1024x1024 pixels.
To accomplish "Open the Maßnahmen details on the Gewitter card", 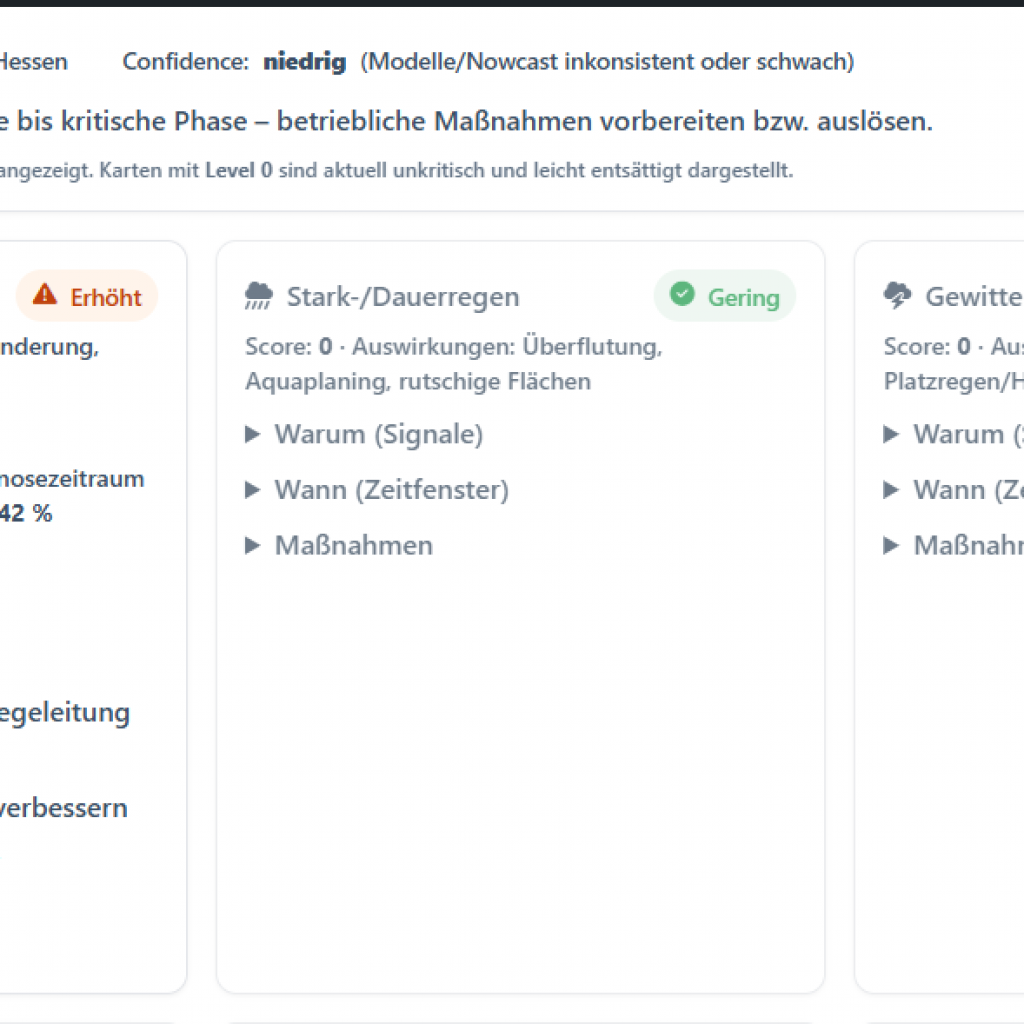I will click(965, 545).
